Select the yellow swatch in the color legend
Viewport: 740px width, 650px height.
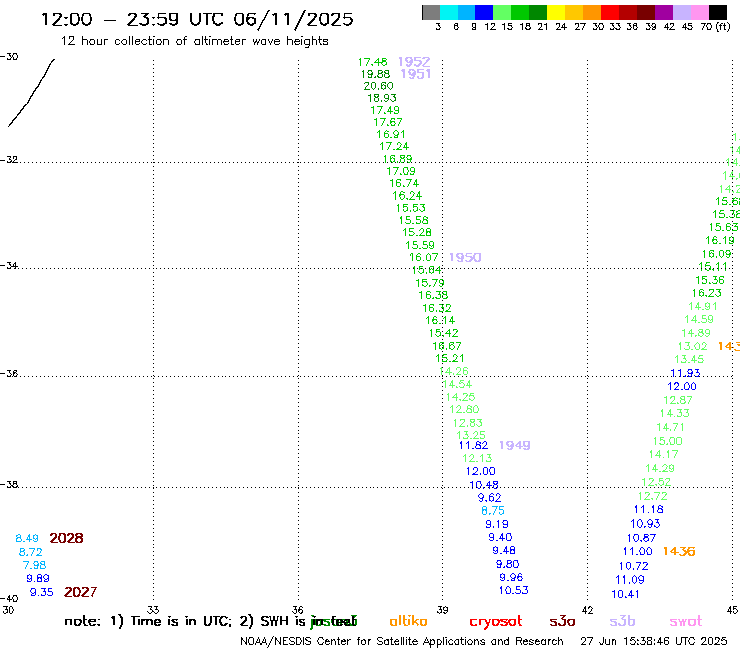click(556, 12)
